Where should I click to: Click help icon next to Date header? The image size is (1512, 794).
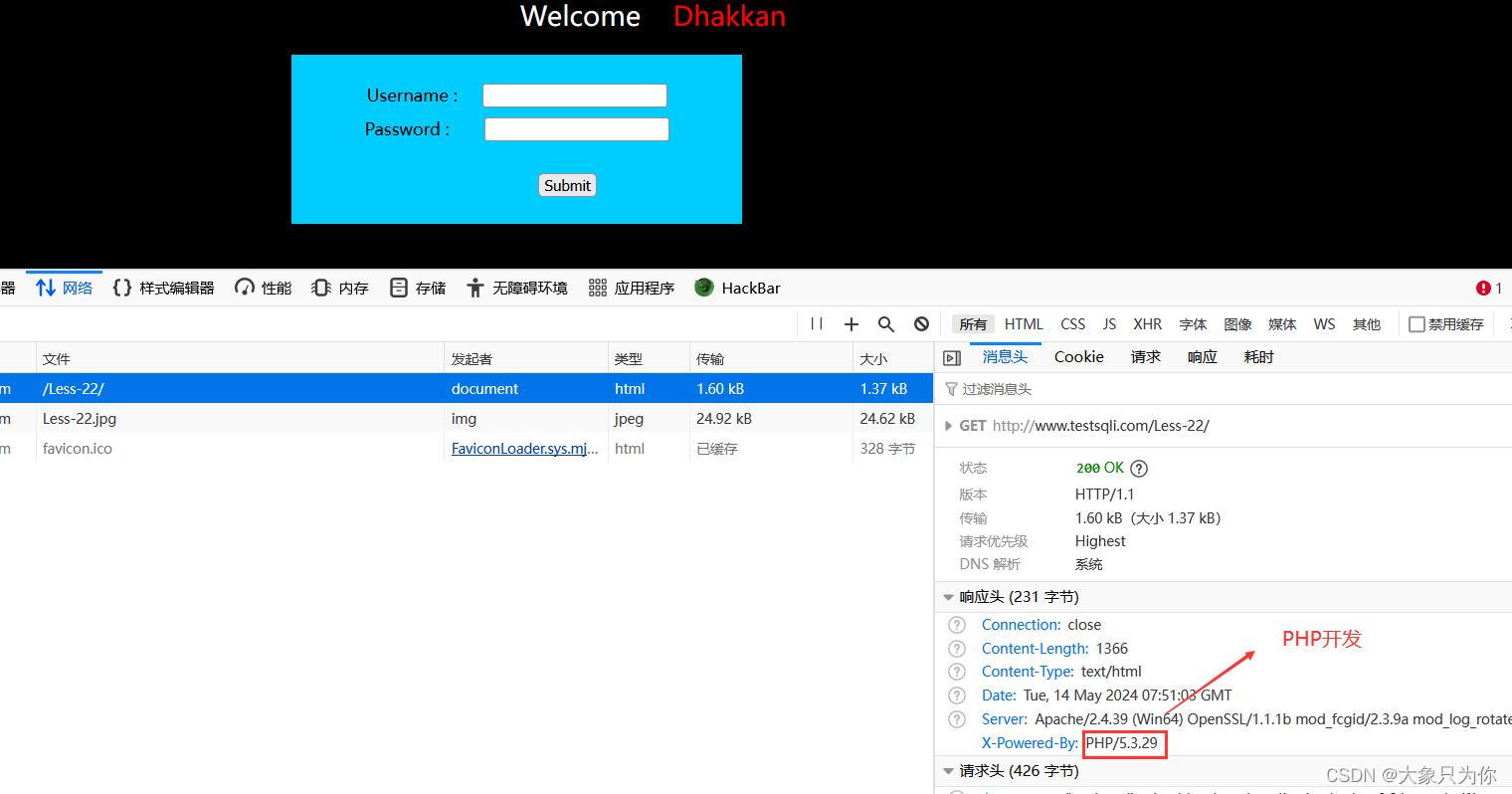point(957,695)
